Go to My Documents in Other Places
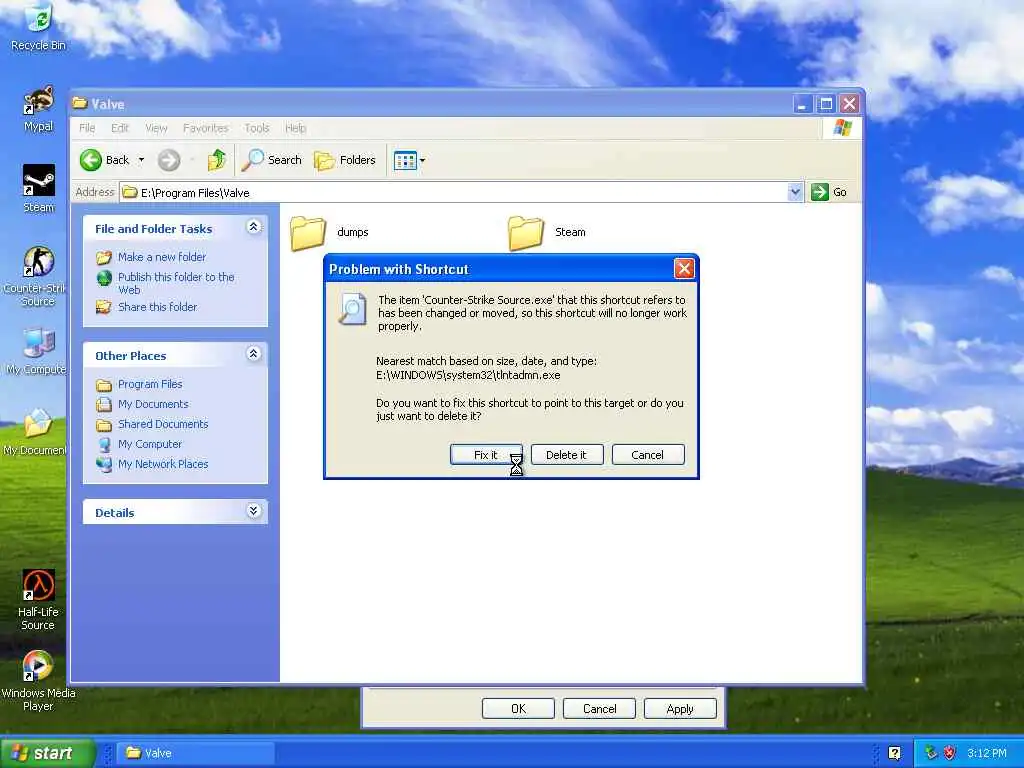The height and width of the screenshot is (768, 1024). [x=153, y=404]
